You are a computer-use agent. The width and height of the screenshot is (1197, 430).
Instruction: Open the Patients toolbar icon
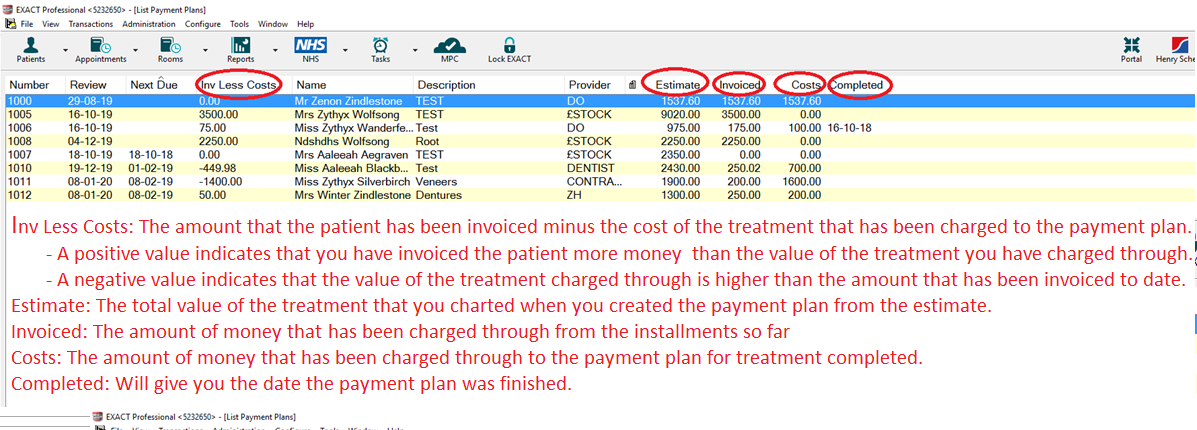(x=31, y=46)
